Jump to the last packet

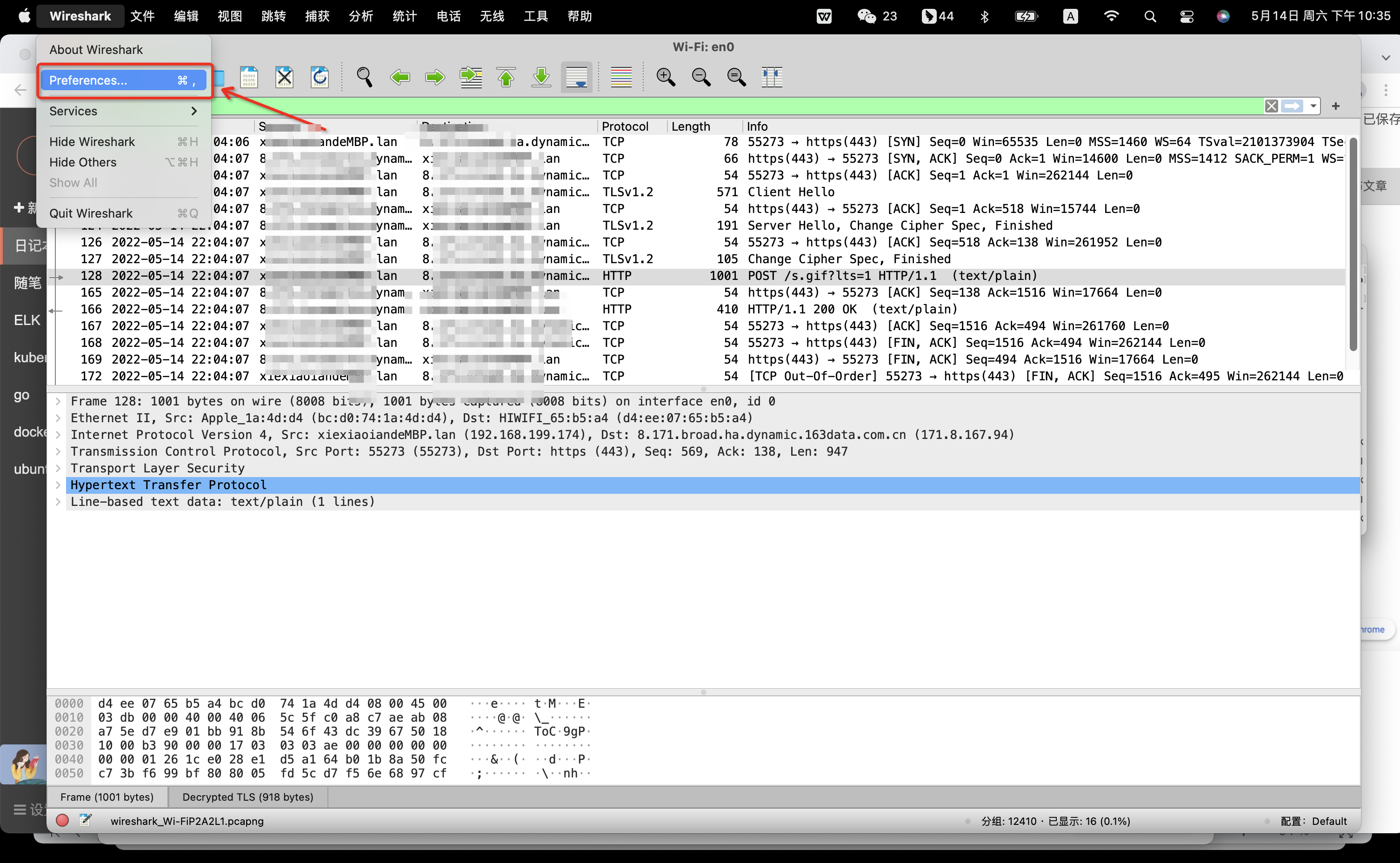point(541,77)
